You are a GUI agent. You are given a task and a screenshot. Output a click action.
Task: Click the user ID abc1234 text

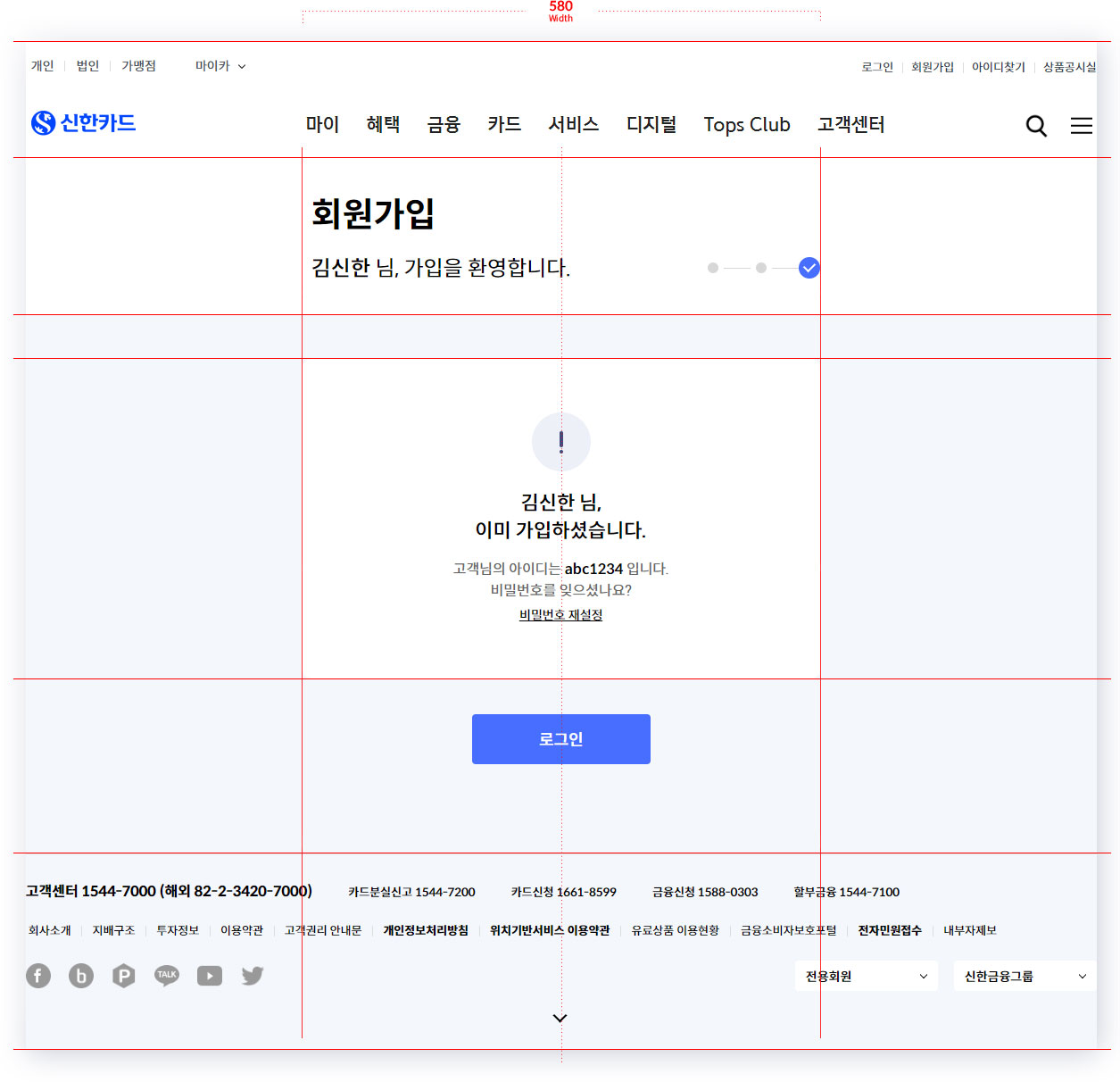(x=593, y=569)
